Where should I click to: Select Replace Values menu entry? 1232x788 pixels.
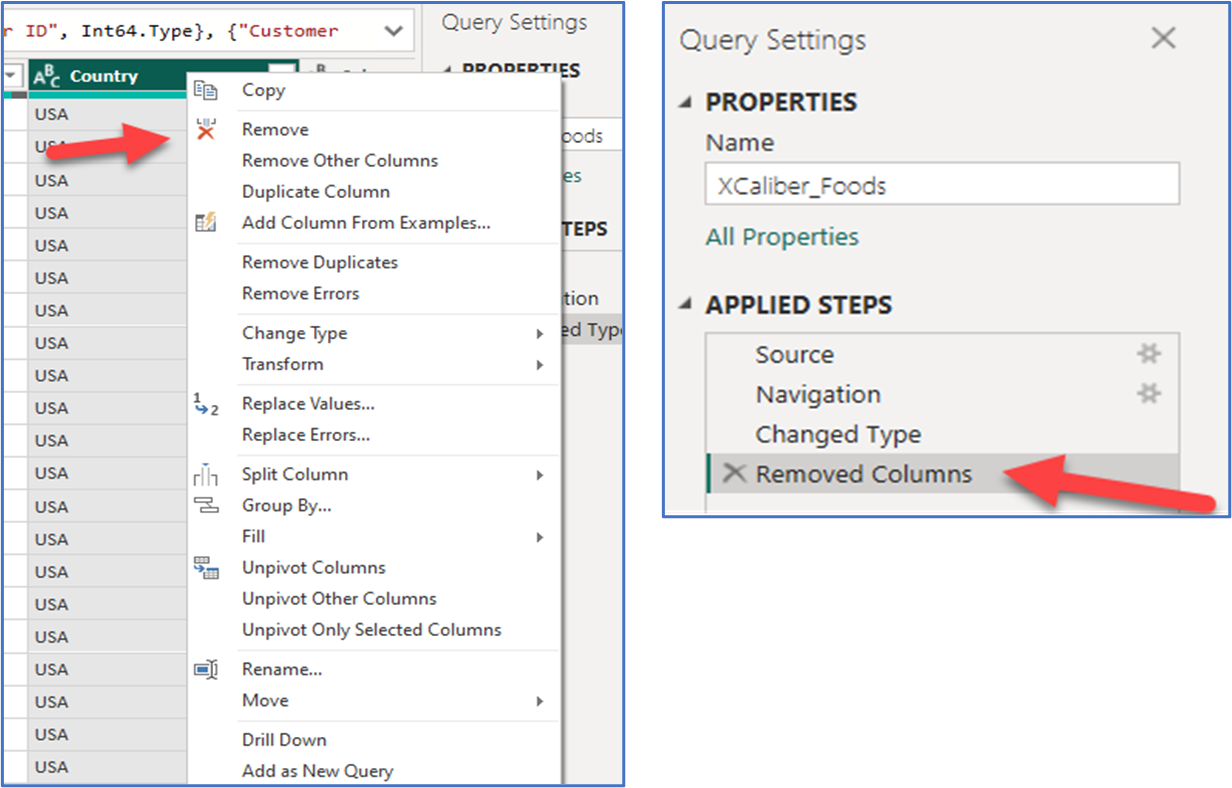308,404
